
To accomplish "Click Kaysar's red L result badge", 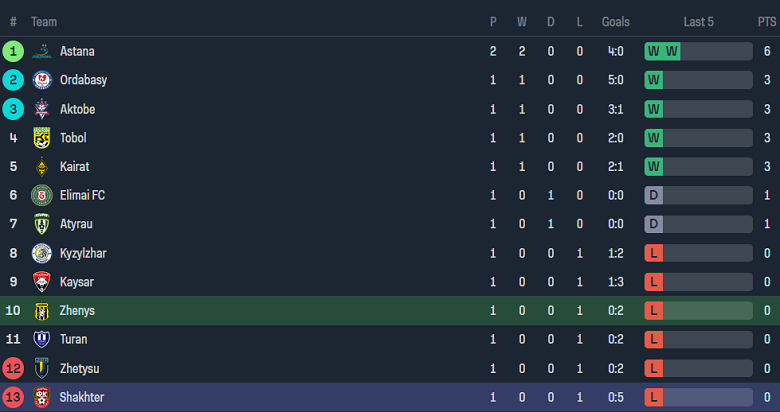I will [x=654, y=282].
